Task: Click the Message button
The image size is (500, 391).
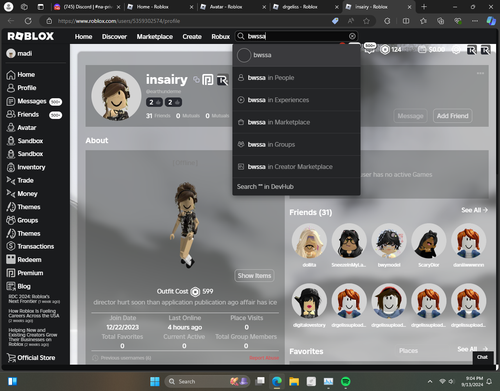Action: coord(410,116)
